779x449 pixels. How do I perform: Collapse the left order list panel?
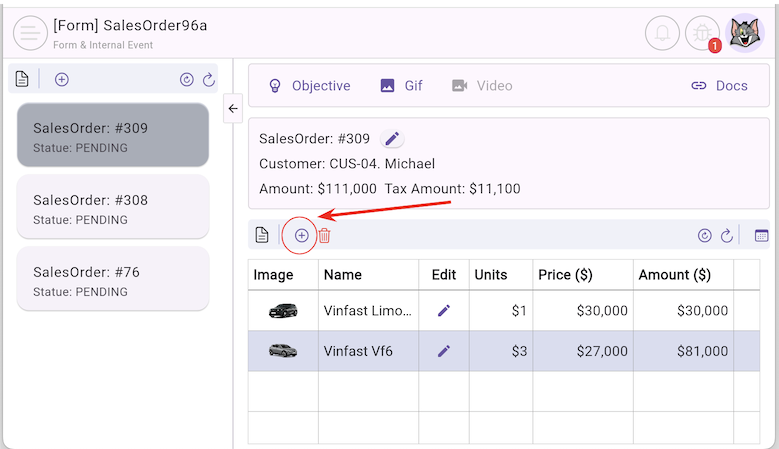tap(233, 108)
